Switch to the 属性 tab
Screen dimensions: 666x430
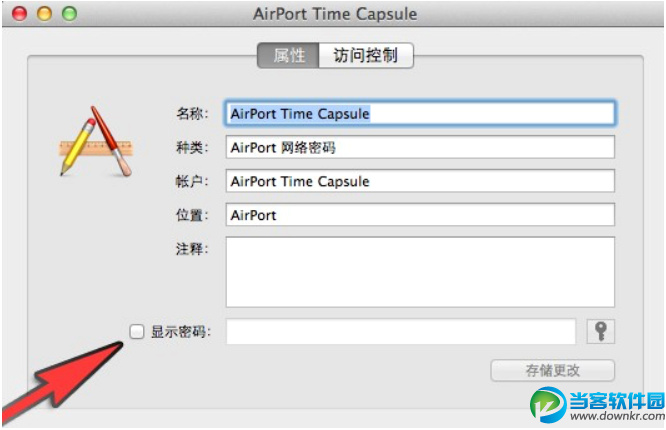pyautogui.click(x=289, y=56)
